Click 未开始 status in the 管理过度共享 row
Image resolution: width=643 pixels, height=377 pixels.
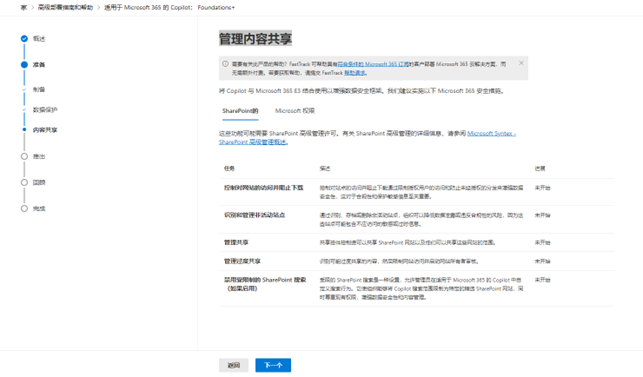[543, 261]
